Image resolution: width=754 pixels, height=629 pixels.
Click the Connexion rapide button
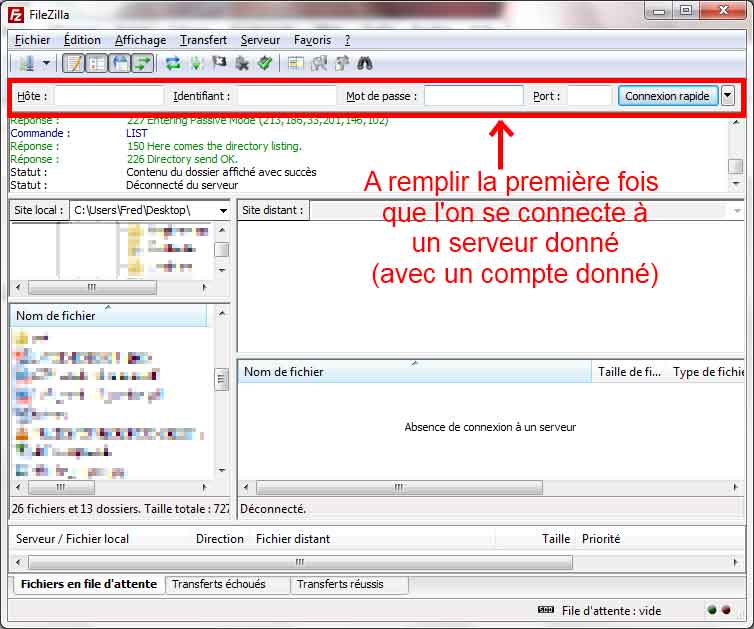(667, 96)
